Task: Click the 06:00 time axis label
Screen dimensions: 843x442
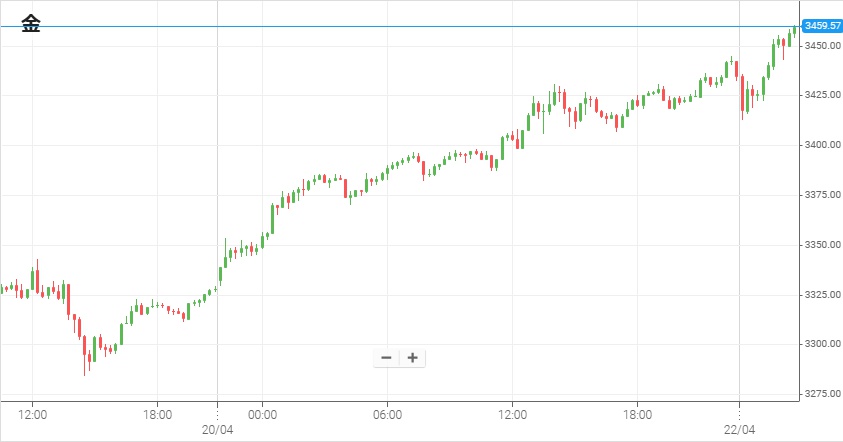Action: click(387, 415)
